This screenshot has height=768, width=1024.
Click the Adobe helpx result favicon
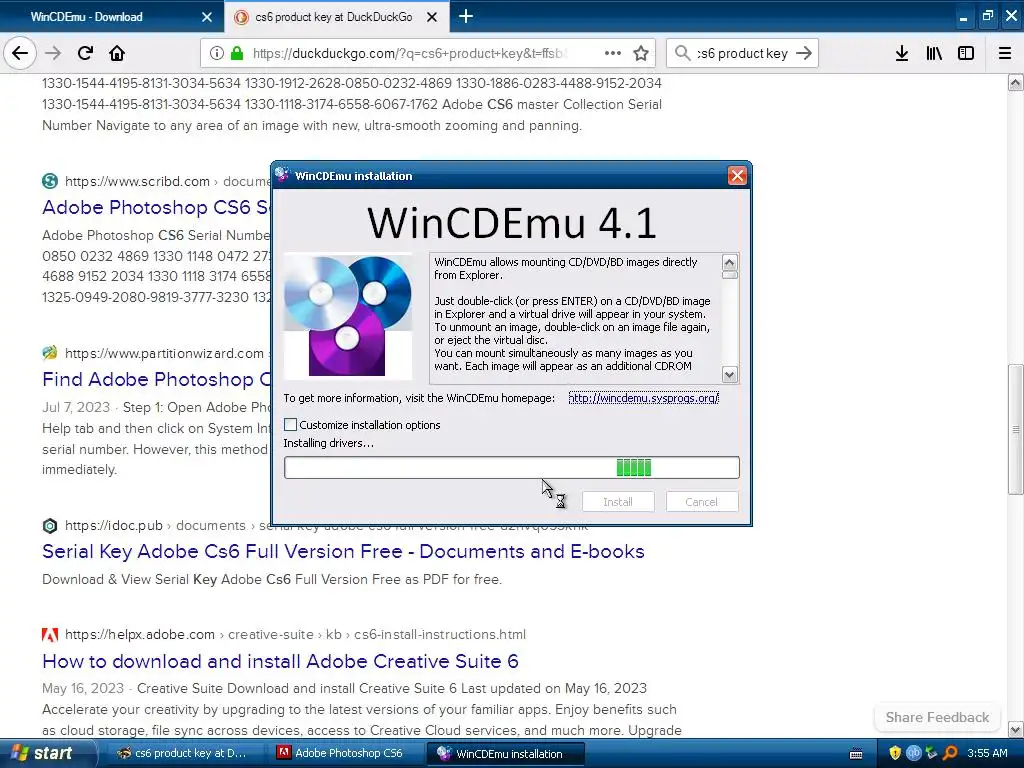[x=50, y=634]
